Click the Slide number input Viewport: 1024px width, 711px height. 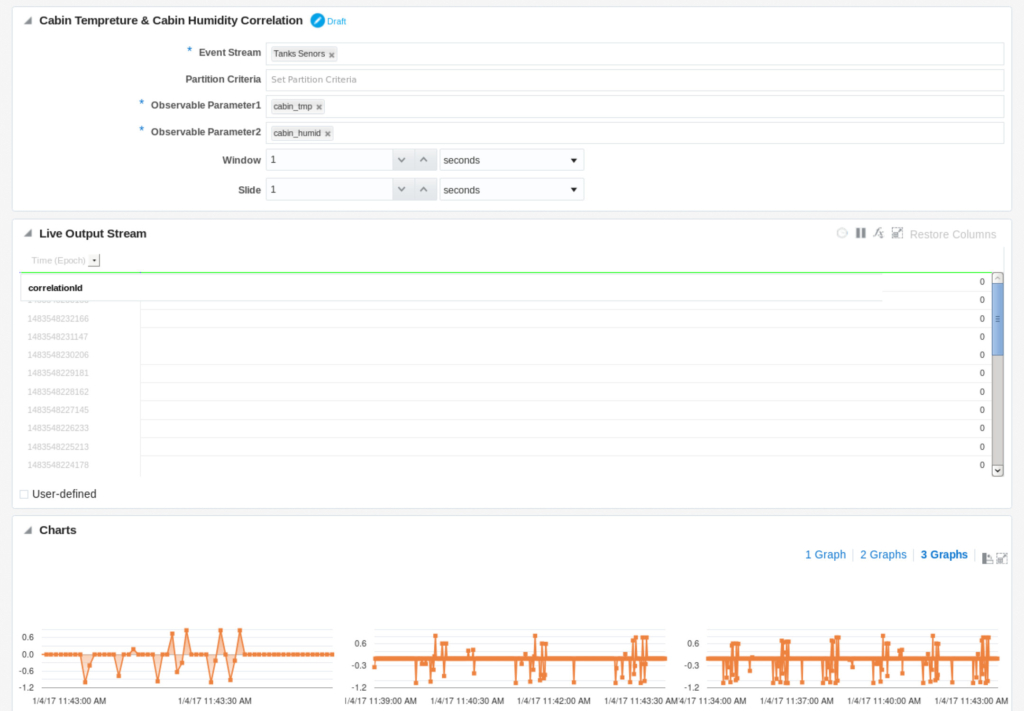click(x=329, y=190)
